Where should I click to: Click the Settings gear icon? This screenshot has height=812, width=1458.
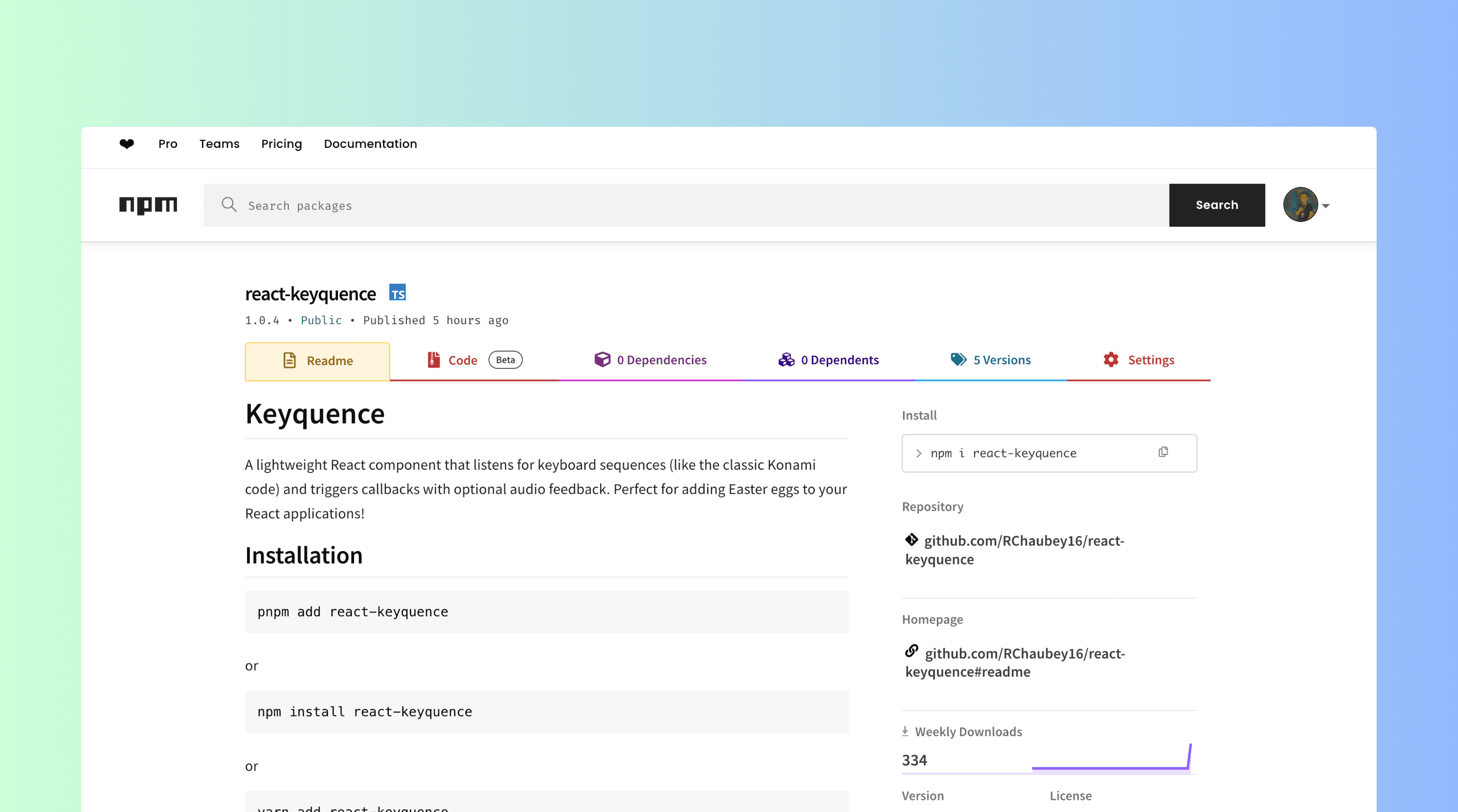pyautogui.click(x=1110, y=359)
